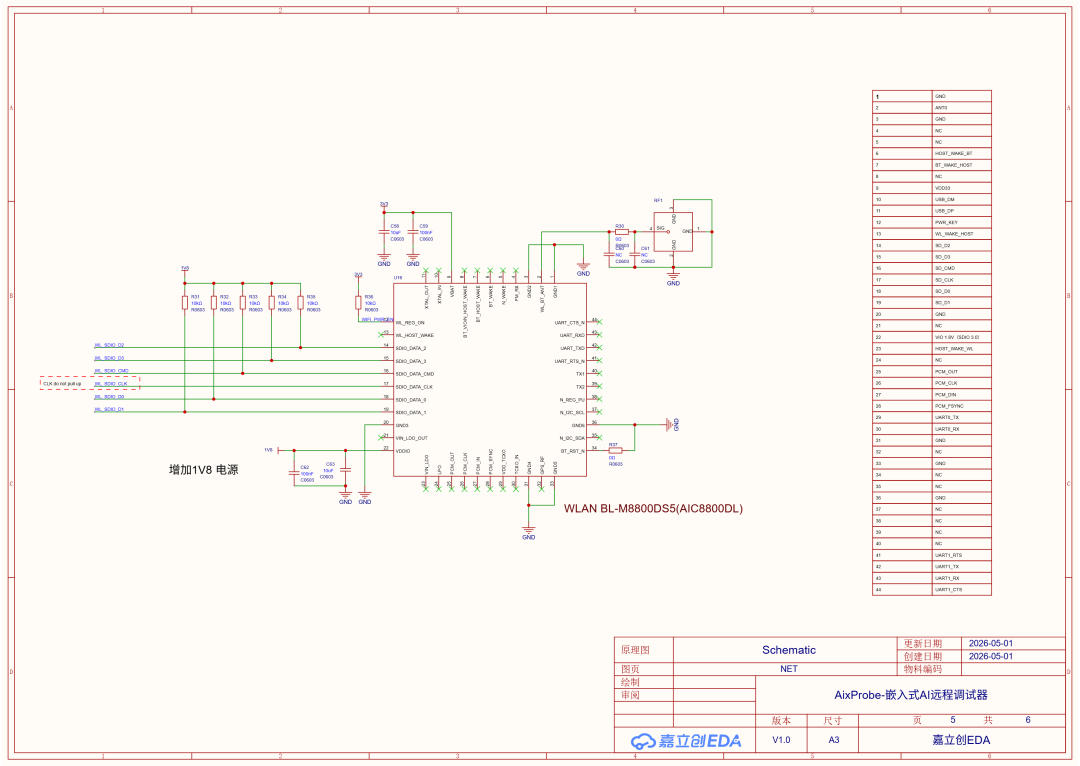The height and width of the screenshot is (766, 1080).
Task: Click the VDDIO pin label on U16
Action: pos(403,451)
